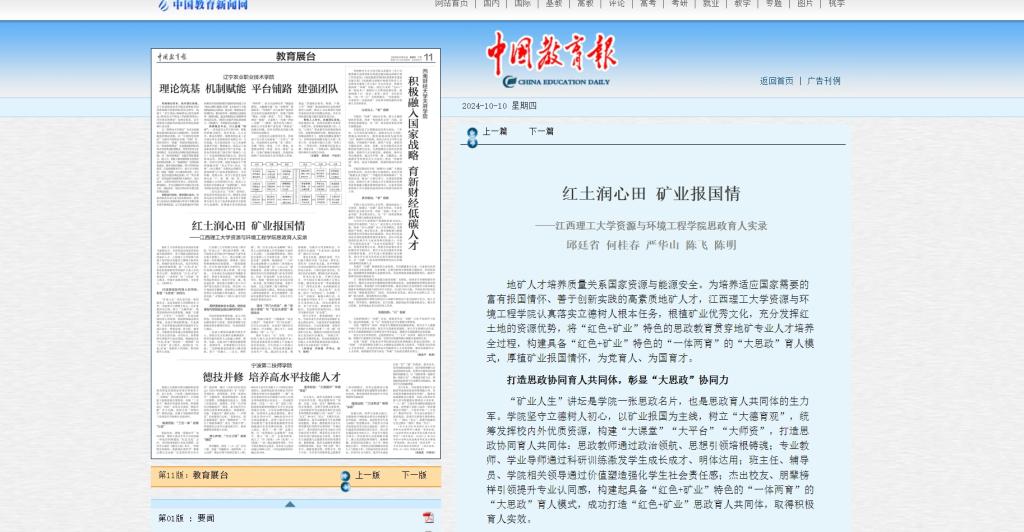Image resolution: width=1024 pixels, height=532 pixels.
Task: Click the arrow icon beside 上一版
Action: [346, 476]
